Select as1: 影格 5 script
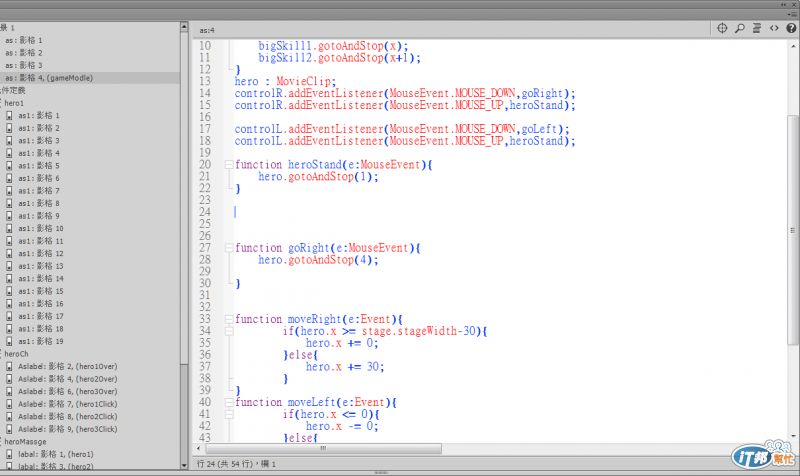Viewport: 800px width, 476px height. (x=39, y=165)
